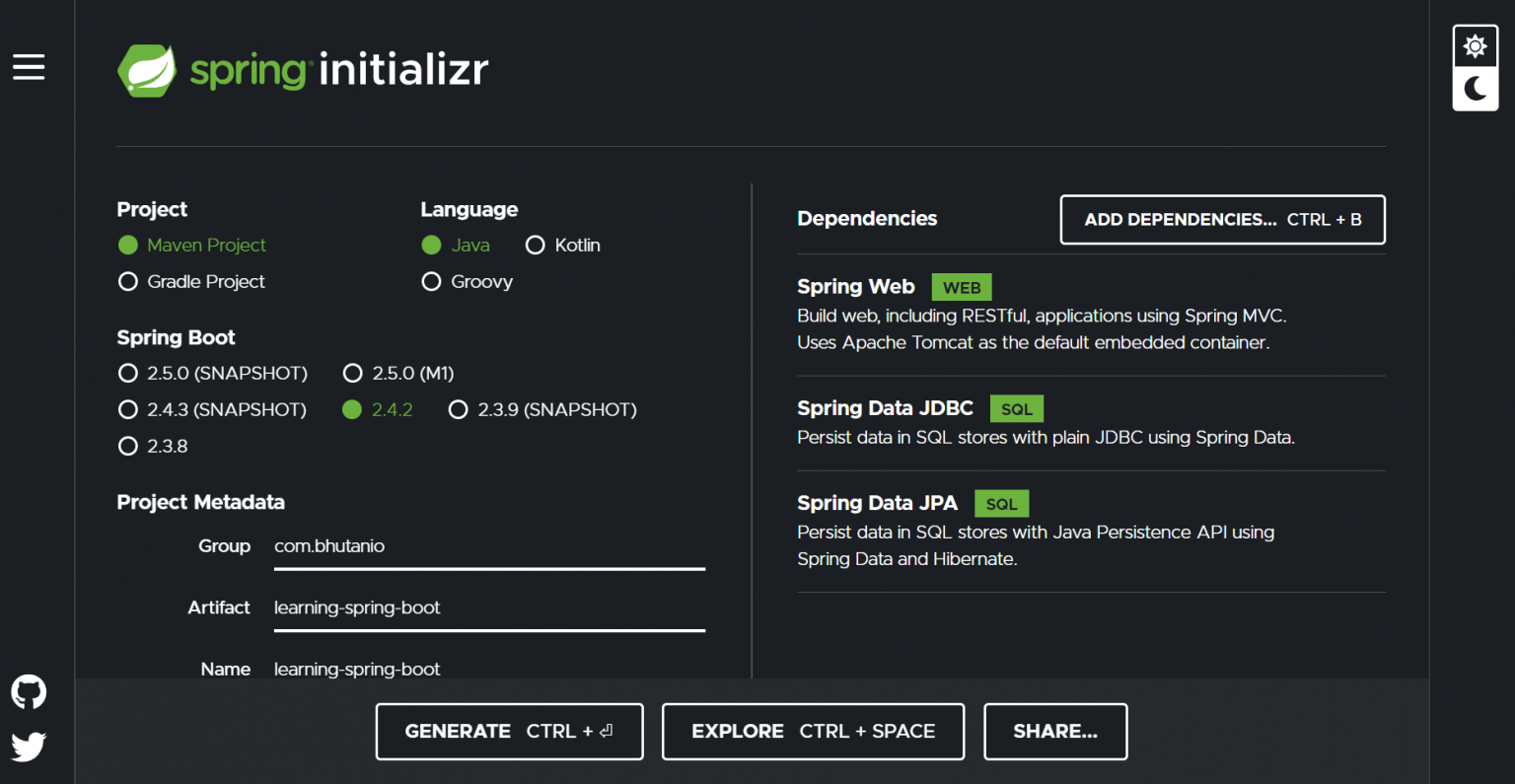This screenshot has width=1515, height=784.
Task: Click the WEB tag badge
Action: [962, 287]
